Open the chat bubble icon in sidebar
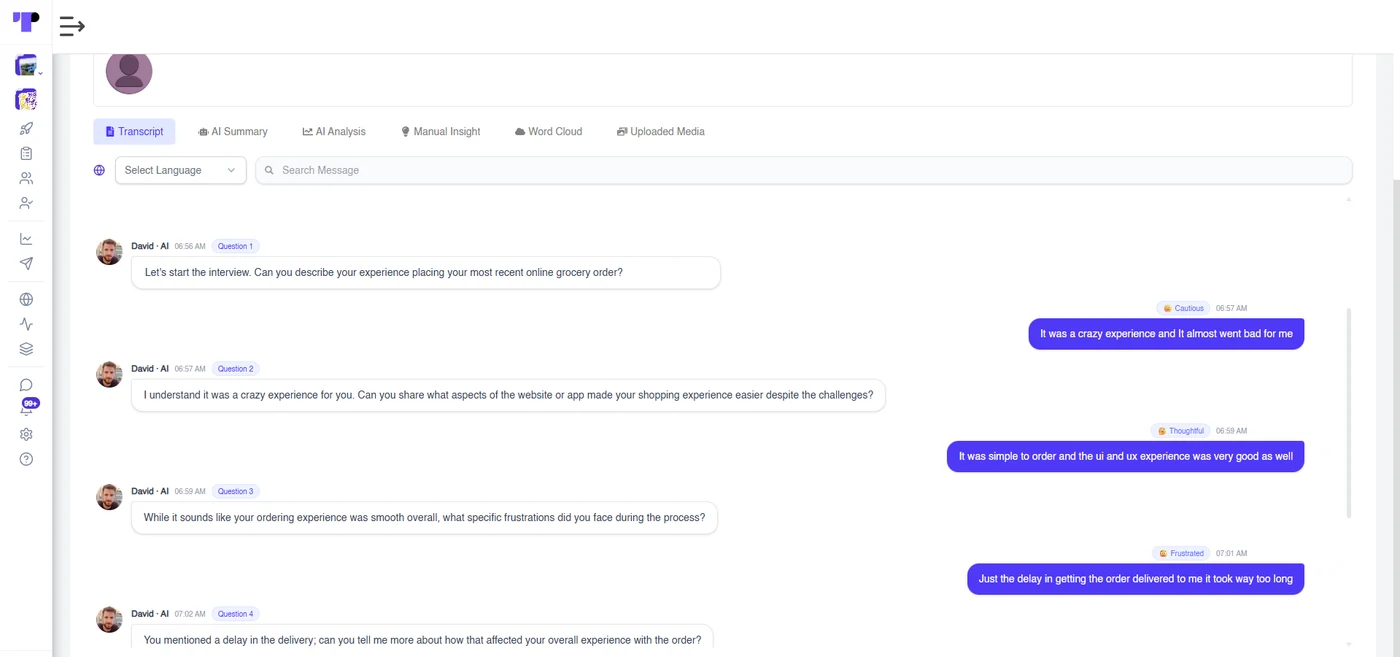This screenshot has height=657, width=1400. 26,385
